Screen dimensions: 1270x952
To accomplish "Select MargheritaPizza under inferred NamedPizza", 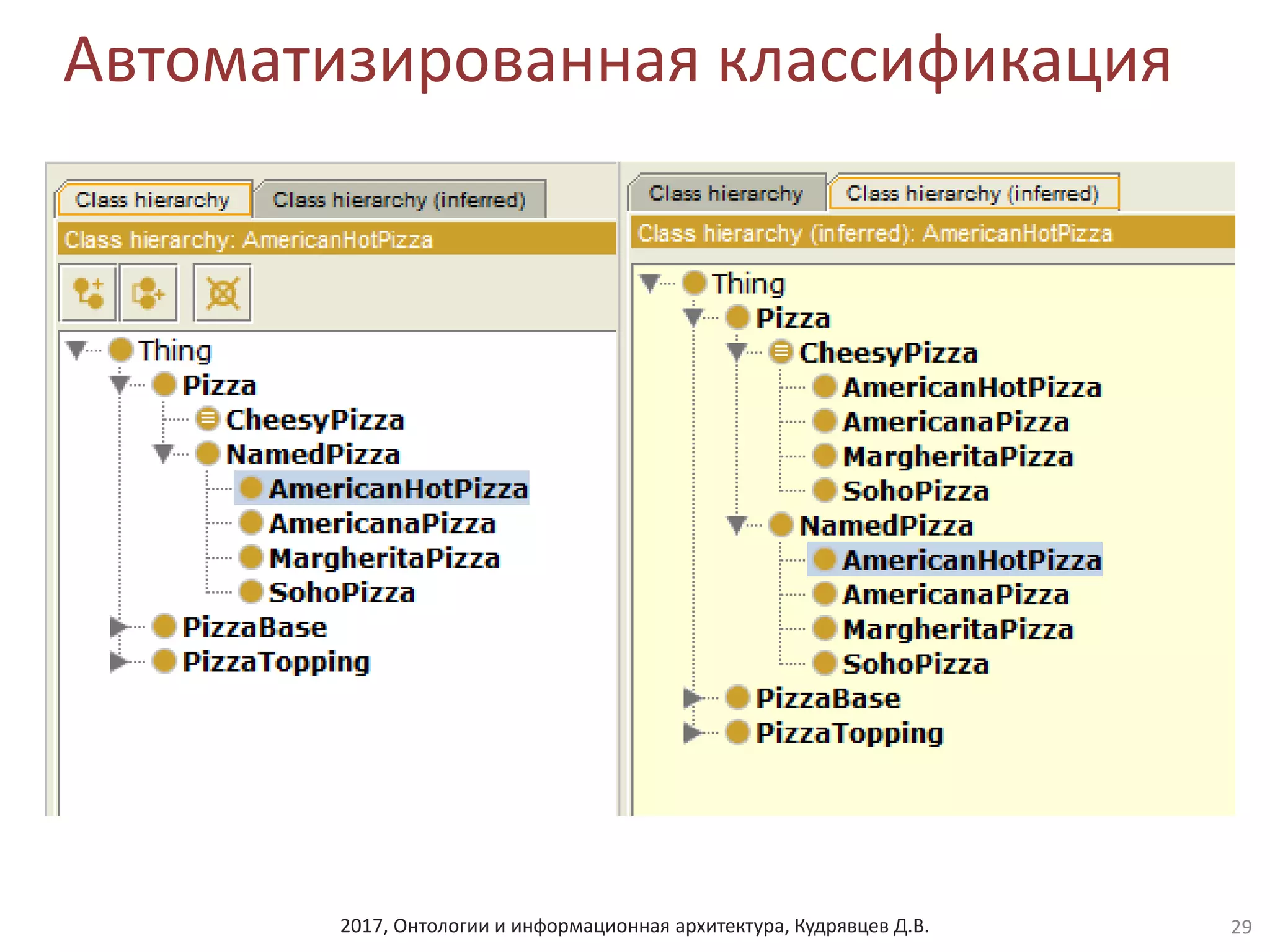I will [958, 630].
